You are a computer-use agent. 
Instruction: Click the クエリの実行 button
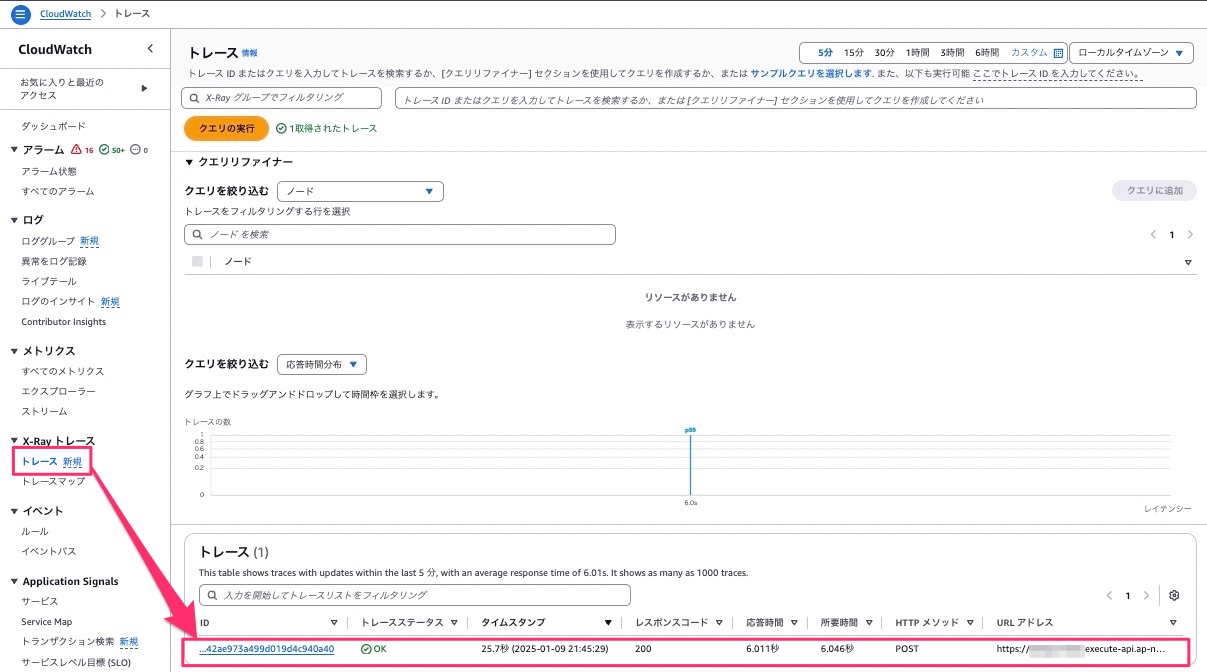(226, 128)
